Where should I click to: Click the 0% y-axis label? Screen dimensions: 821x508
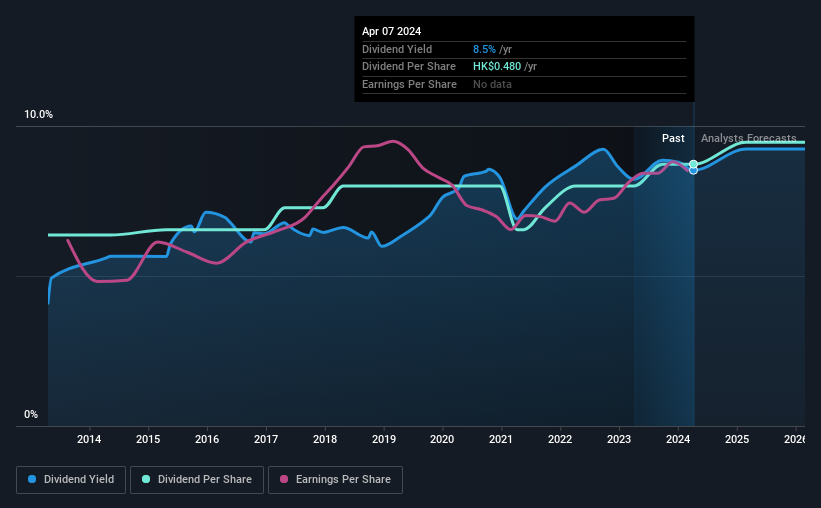coord(31,415)
